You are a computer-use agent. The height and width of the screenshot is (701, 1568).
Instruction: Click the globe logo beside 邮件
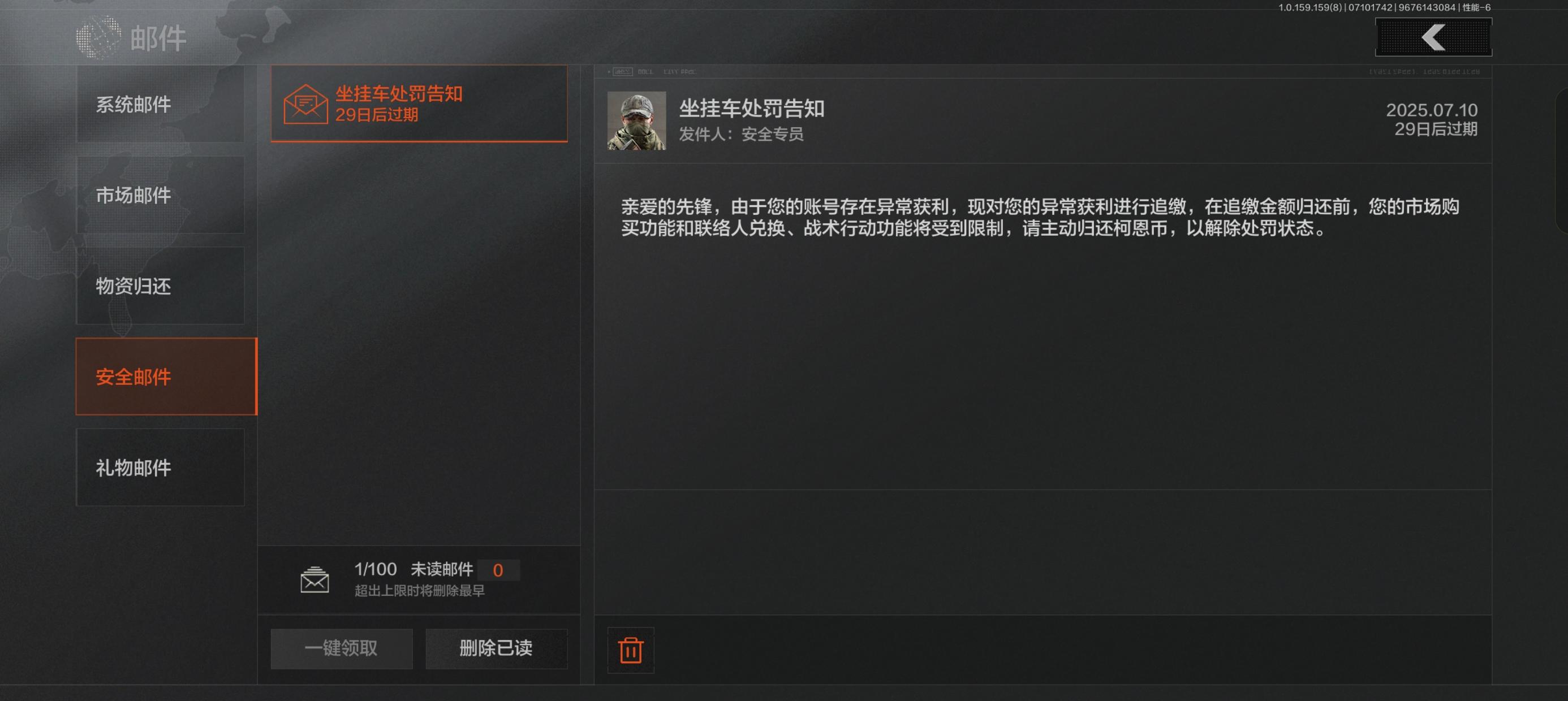(98, 38)
